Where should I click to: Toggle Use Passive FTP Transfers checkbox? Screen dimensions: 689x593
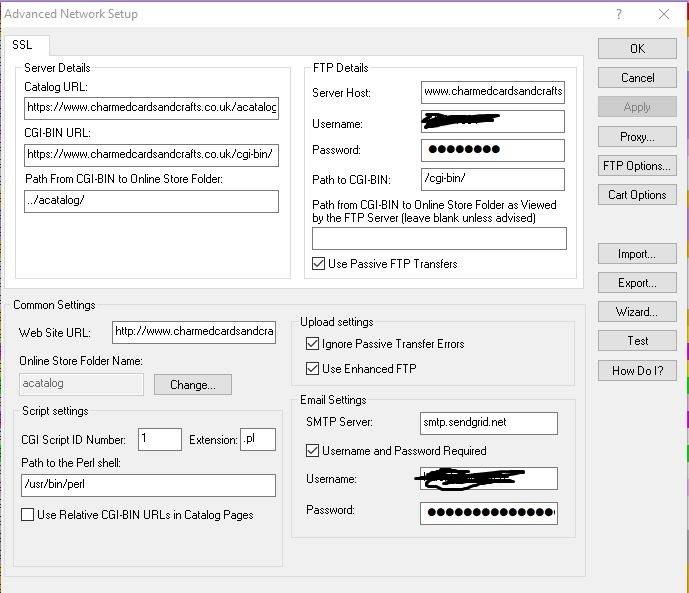click(319, 264)
